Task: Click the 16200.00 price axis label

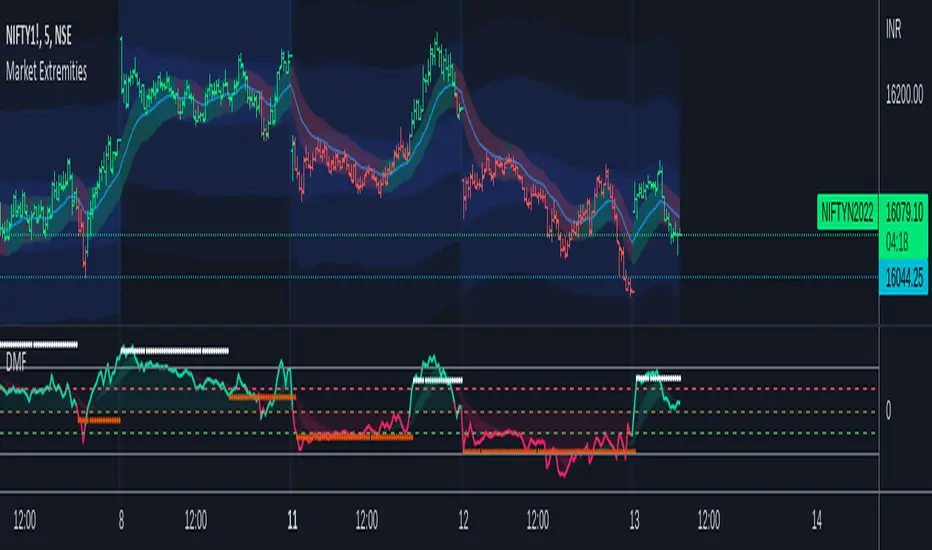Action: coord(906,97)
